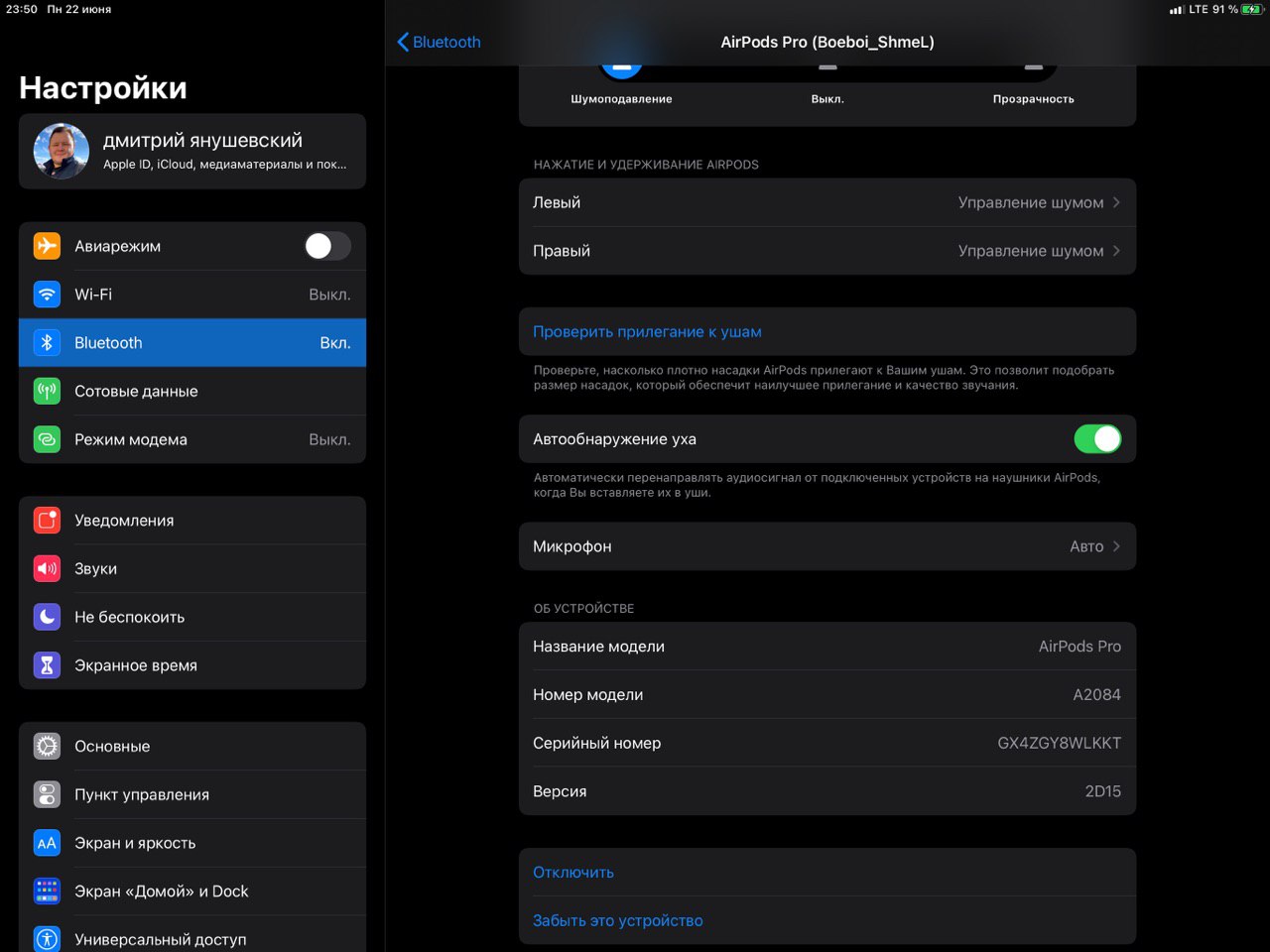Tap the Уведомления red icon
This screenshot has height=952, width=1270.
[x=47, y=521]
